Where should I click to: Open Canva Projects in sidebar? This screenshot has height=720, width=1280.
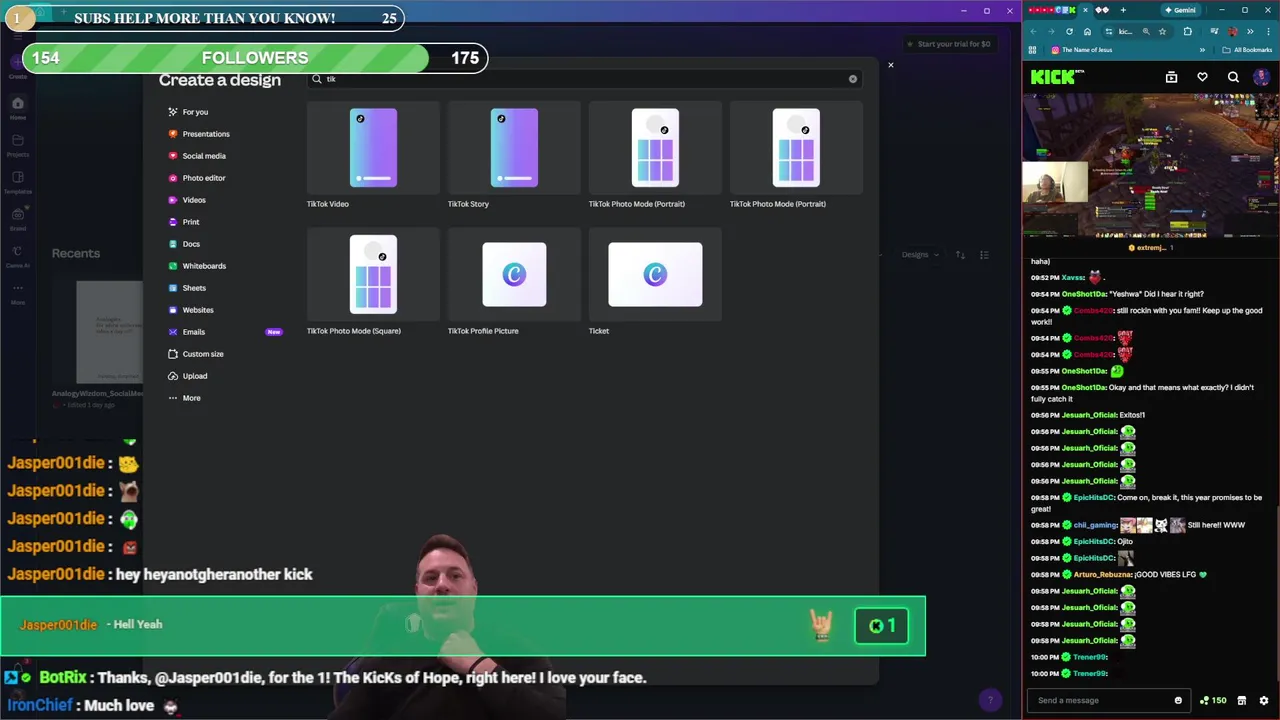pos(18,145)
